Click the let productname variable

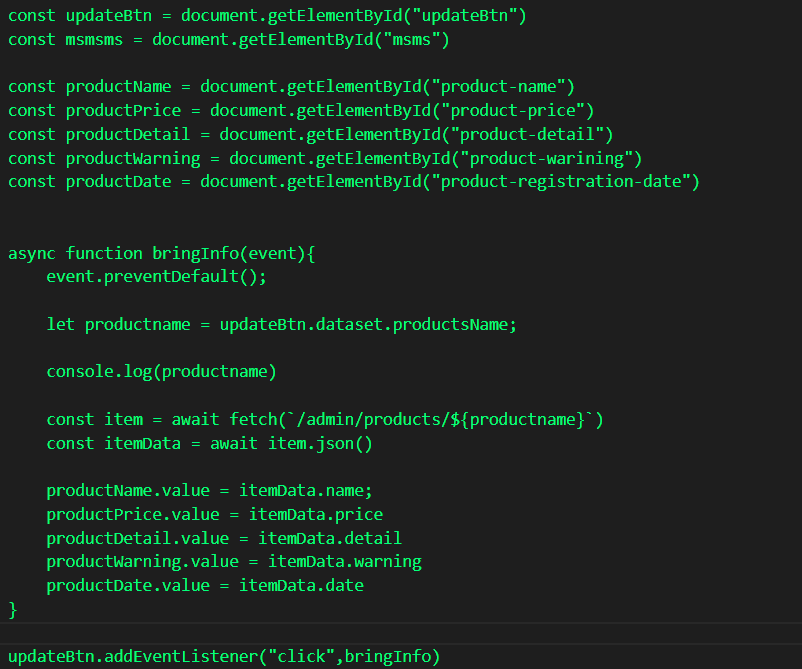point(137,324)
